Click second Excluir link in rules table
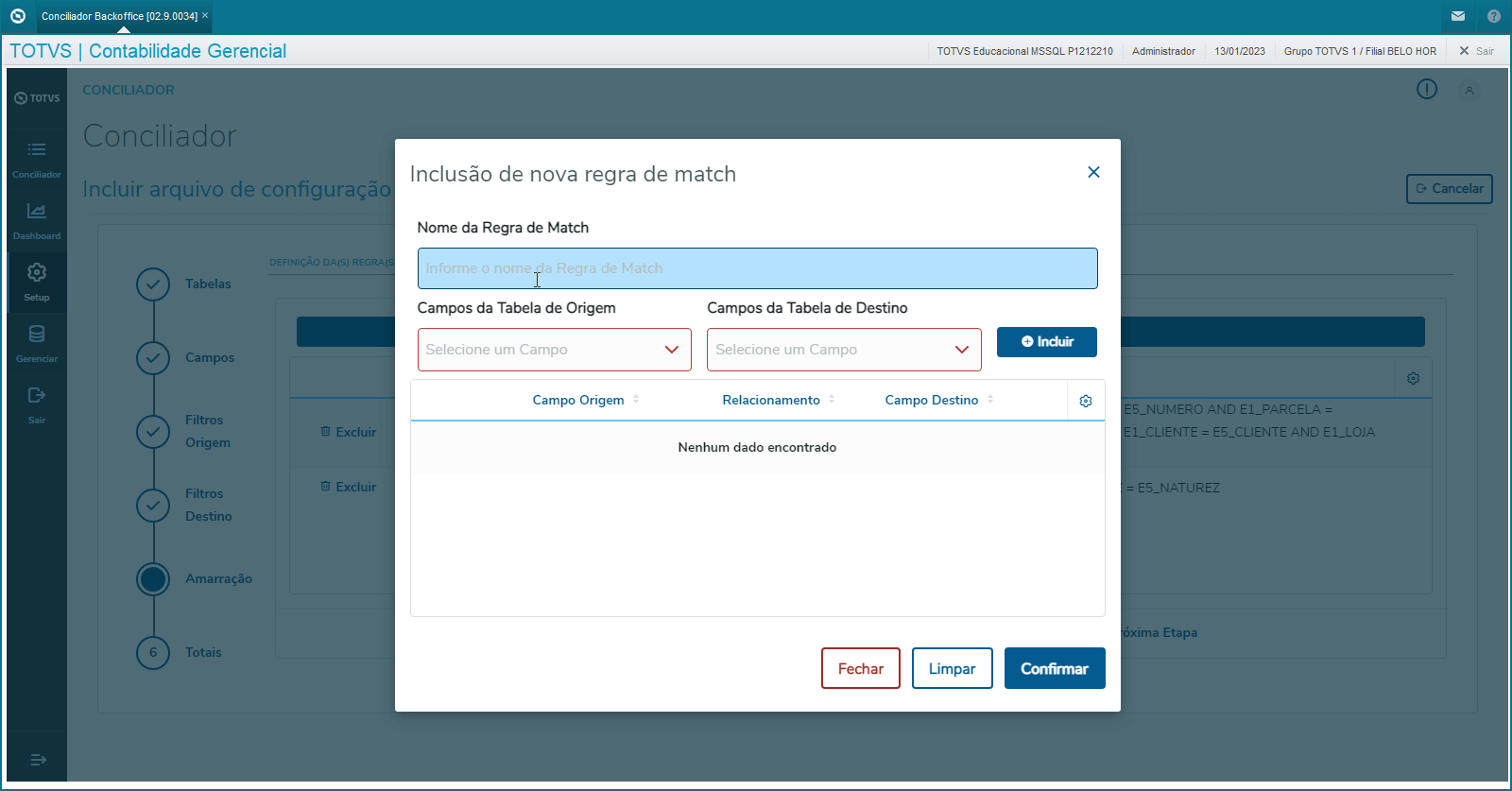 tap(348, 487)
